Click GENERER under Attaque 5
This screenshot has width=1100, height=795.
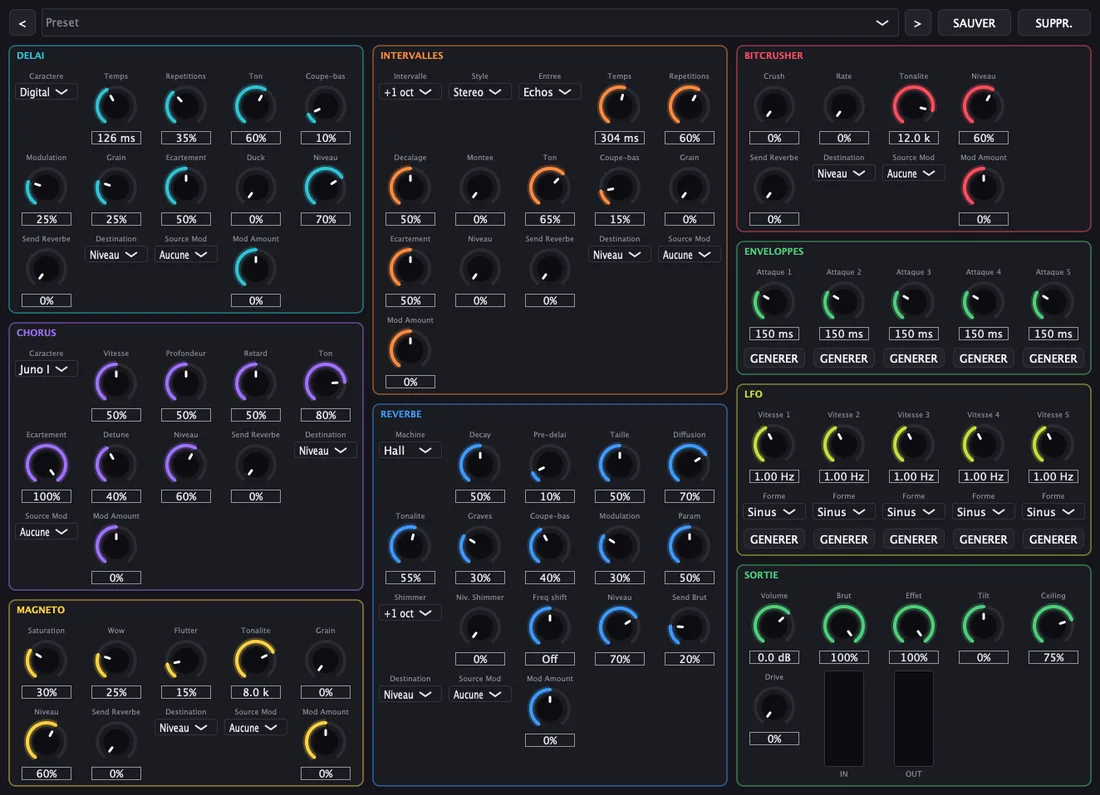[1053, 359]
